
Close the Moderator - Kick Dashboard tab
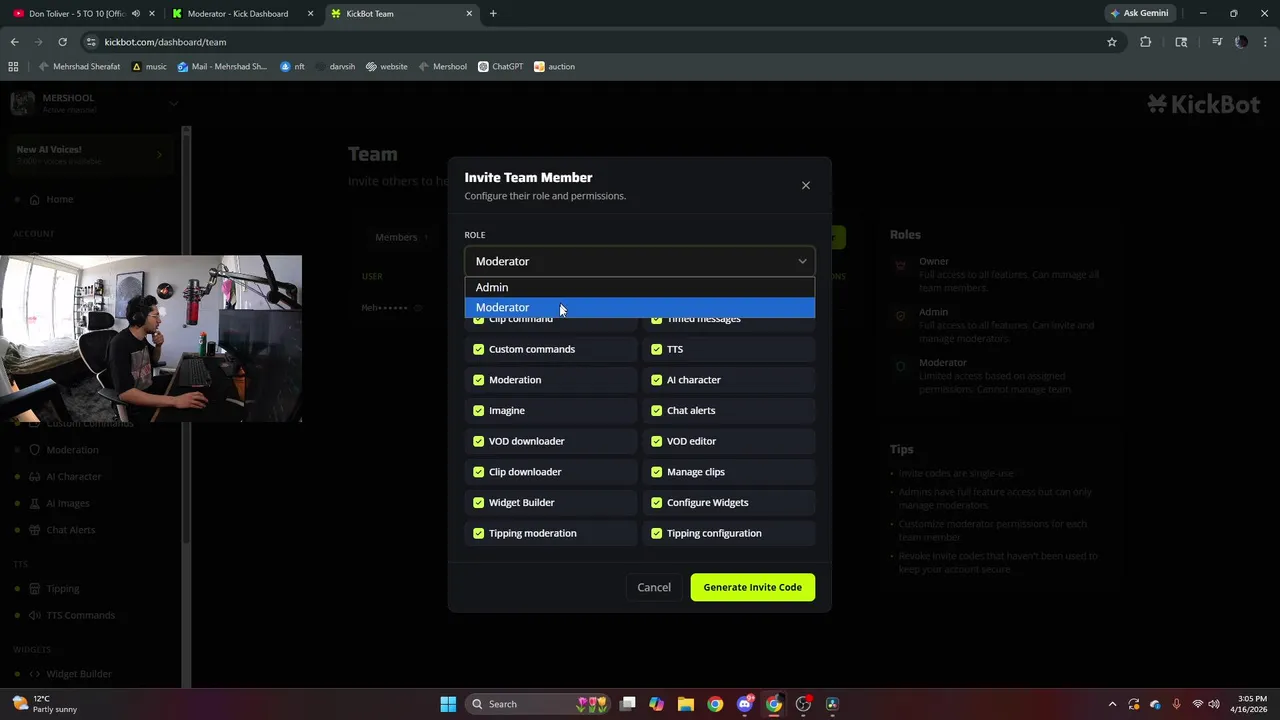[x=310, y=14]
